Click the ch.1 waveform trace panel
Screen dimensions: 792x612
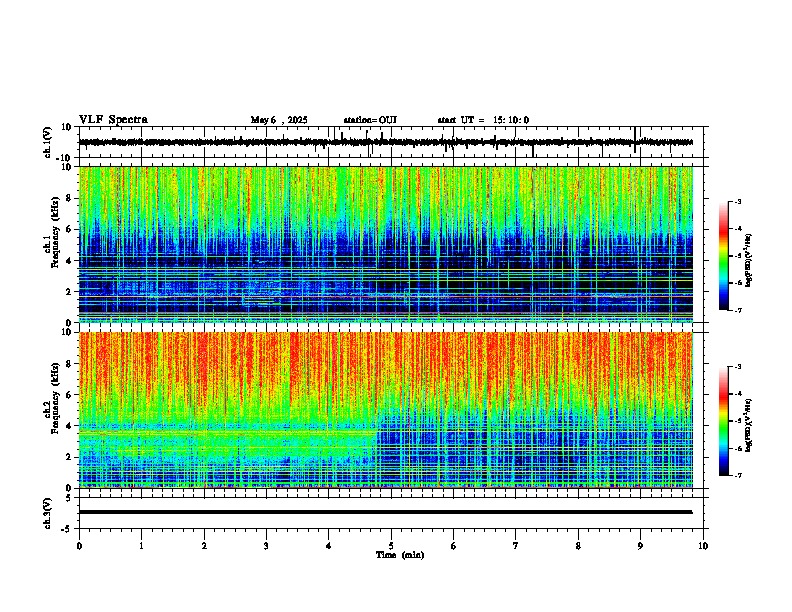pos(393,142)
